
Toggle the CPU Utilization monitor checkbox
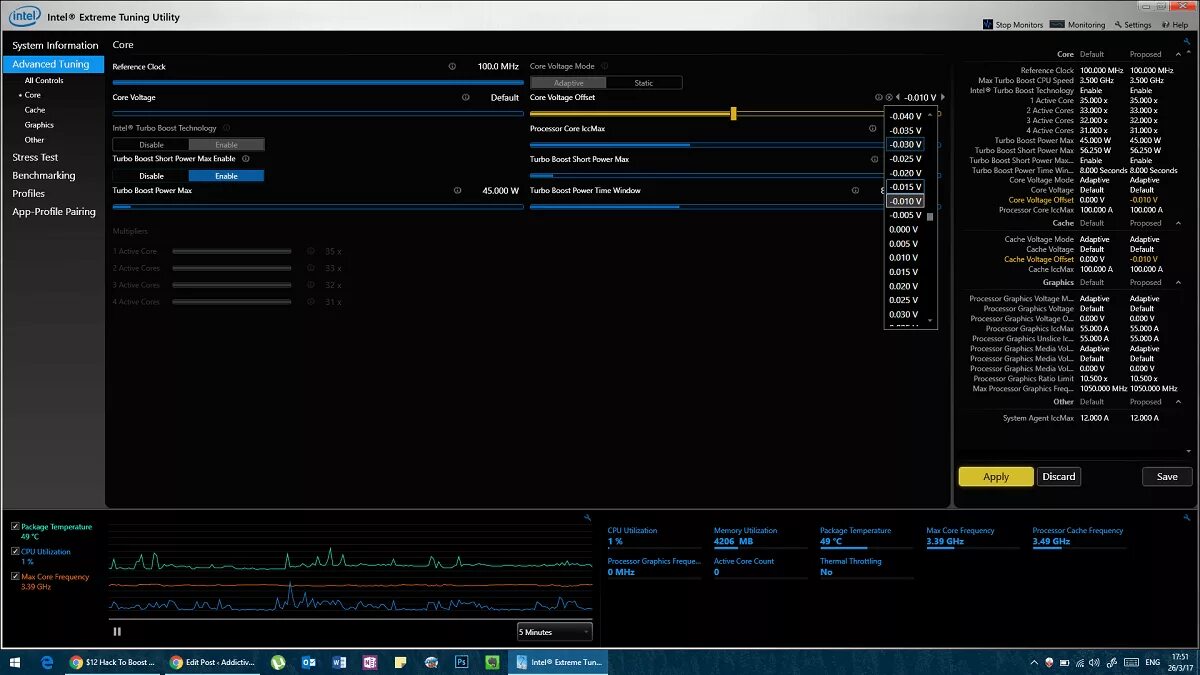[x=14, y=551]
